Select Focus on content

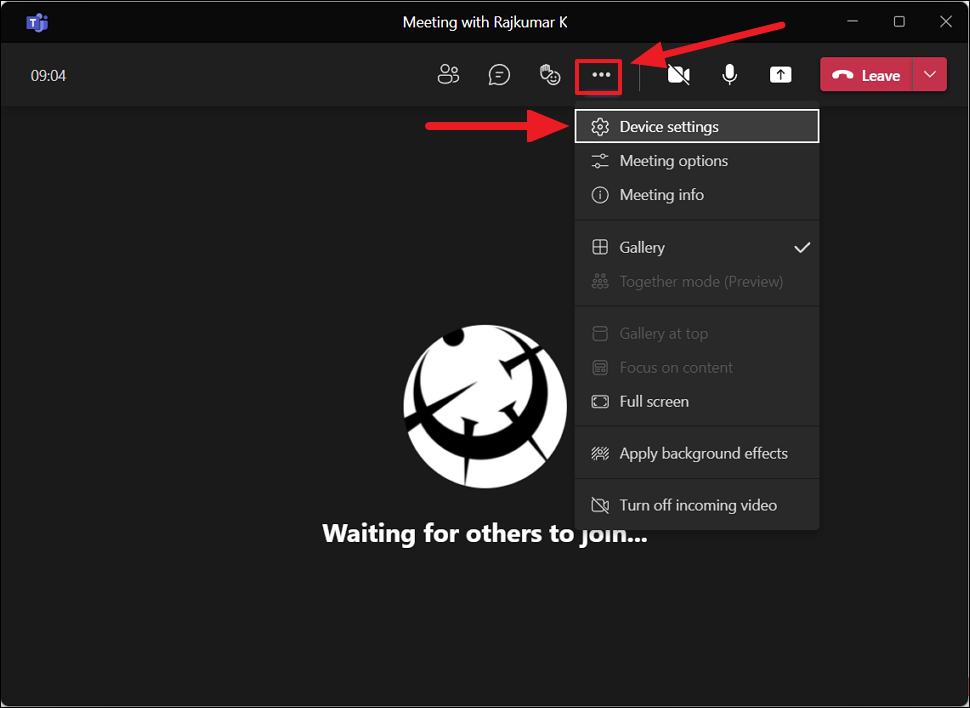coord(697,368)
